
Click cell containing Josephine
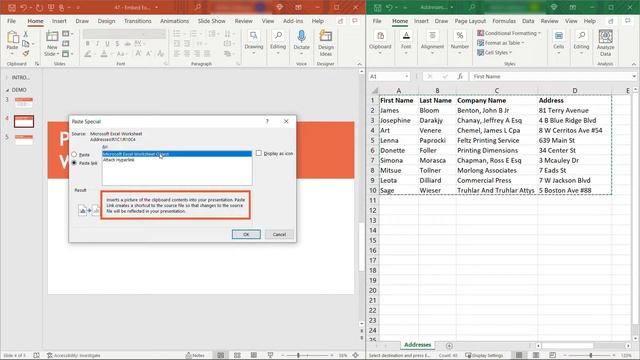tap(398, 120)
